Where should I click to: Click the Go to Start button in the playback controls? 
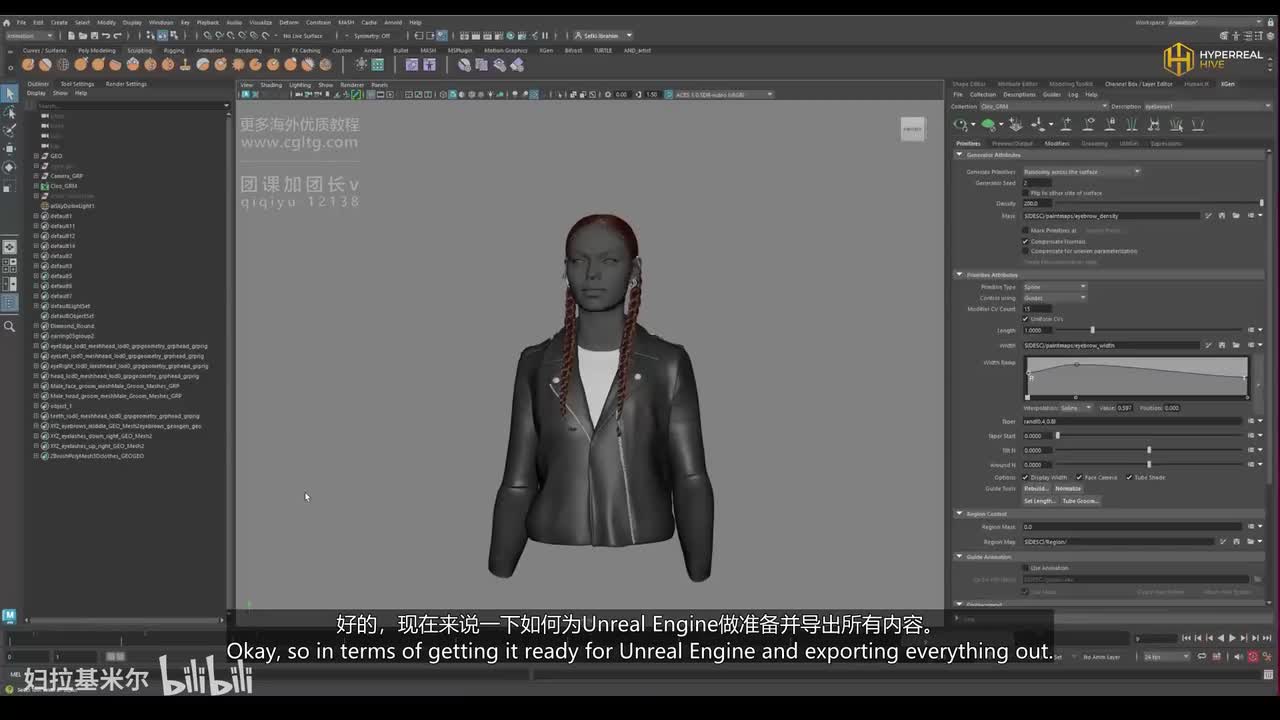pyautogui.click(x=1187, y=638)
